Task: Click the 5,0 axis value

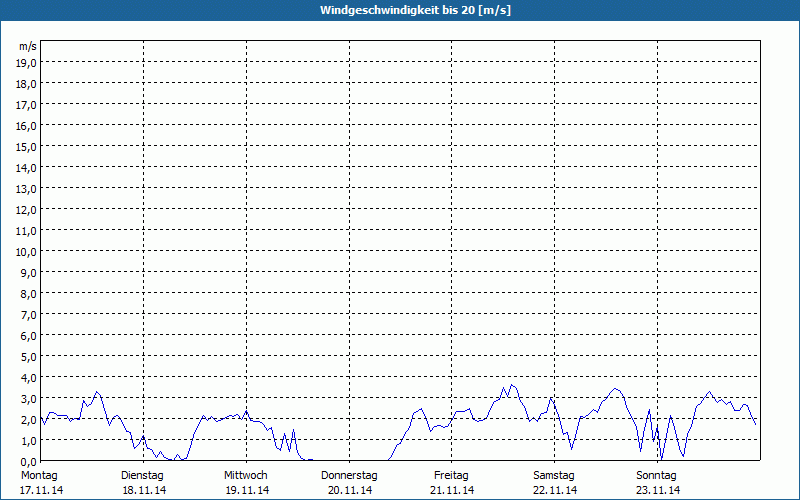Action: [28, 357]
